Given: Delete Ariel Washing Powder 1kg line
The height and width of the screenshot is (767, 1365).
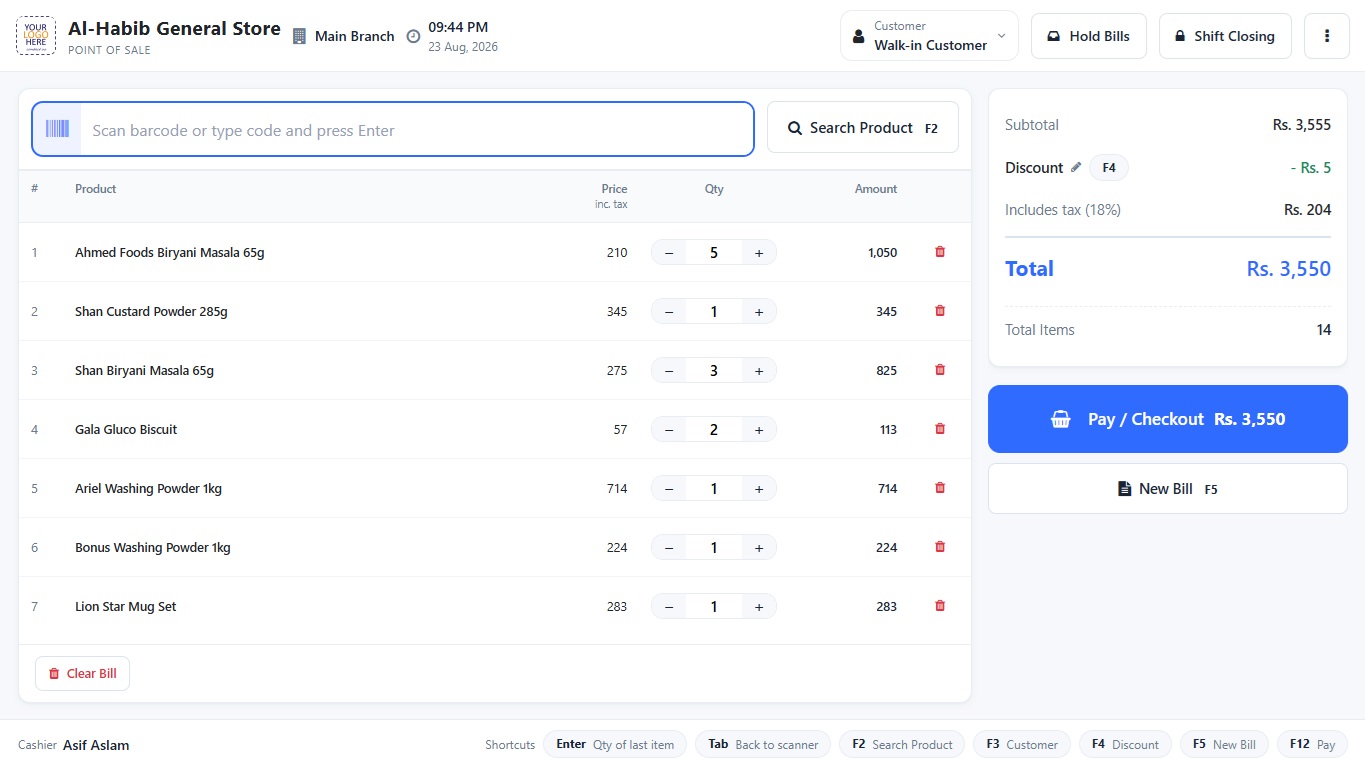Looking at the screenshot, I should click(939, 488).
